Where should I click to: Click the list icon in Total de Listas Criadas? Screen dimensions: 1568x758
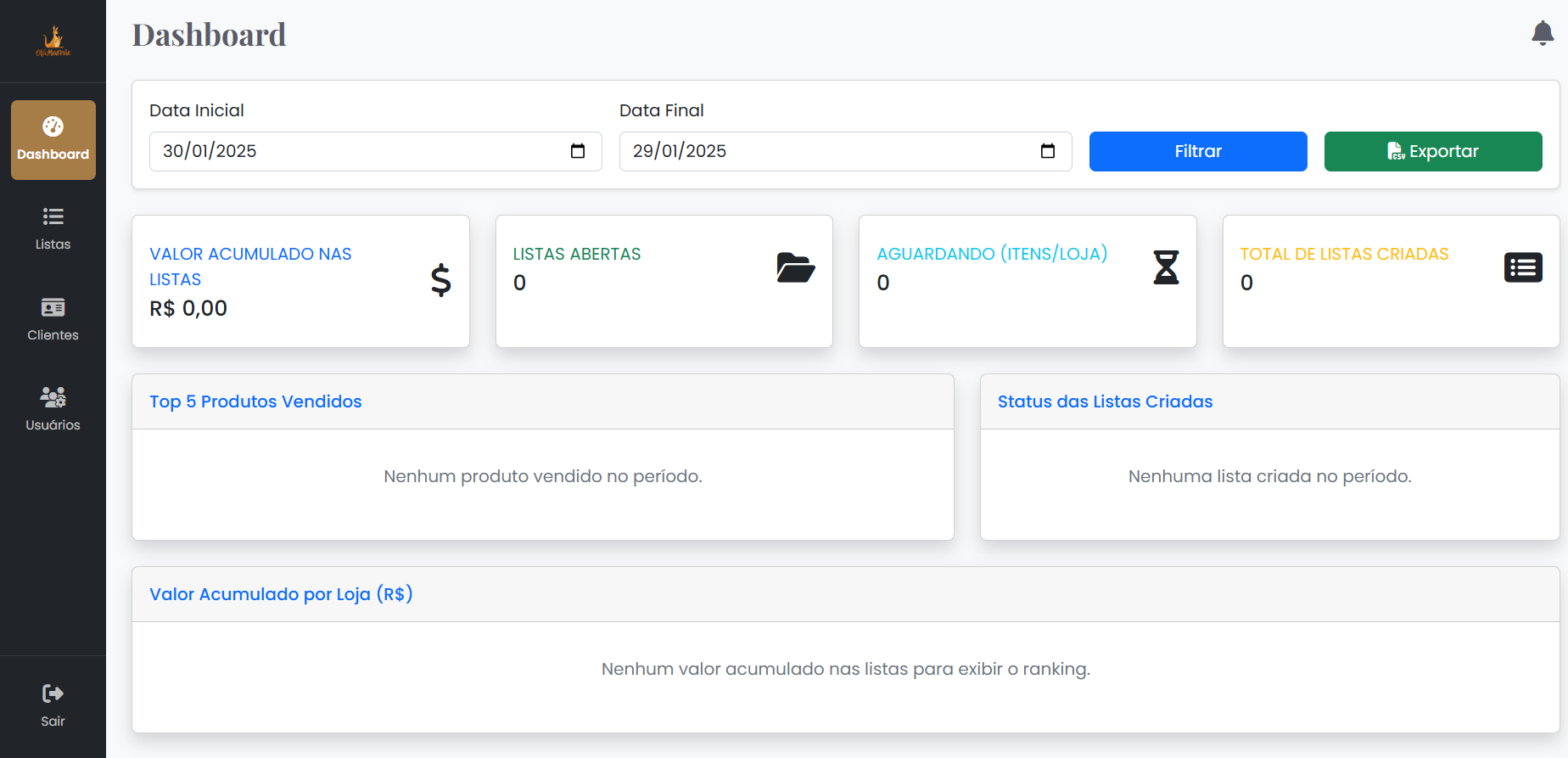(x=1523, y=267)
